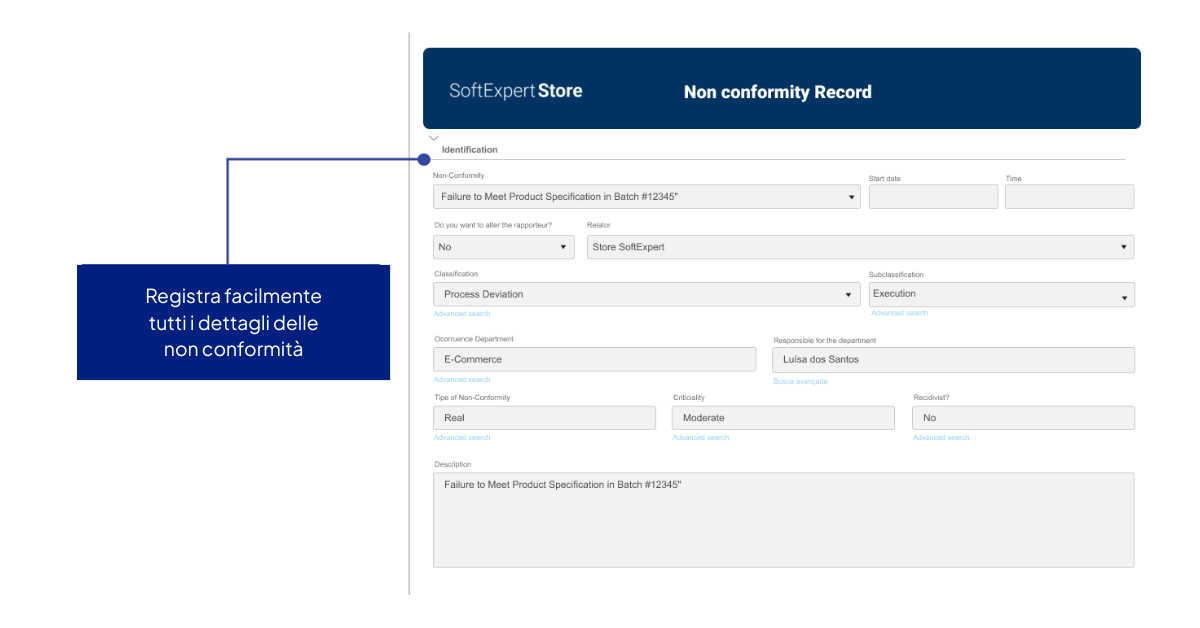
Task: Click Advanced search below Subclassification
Action: [899, 313]
